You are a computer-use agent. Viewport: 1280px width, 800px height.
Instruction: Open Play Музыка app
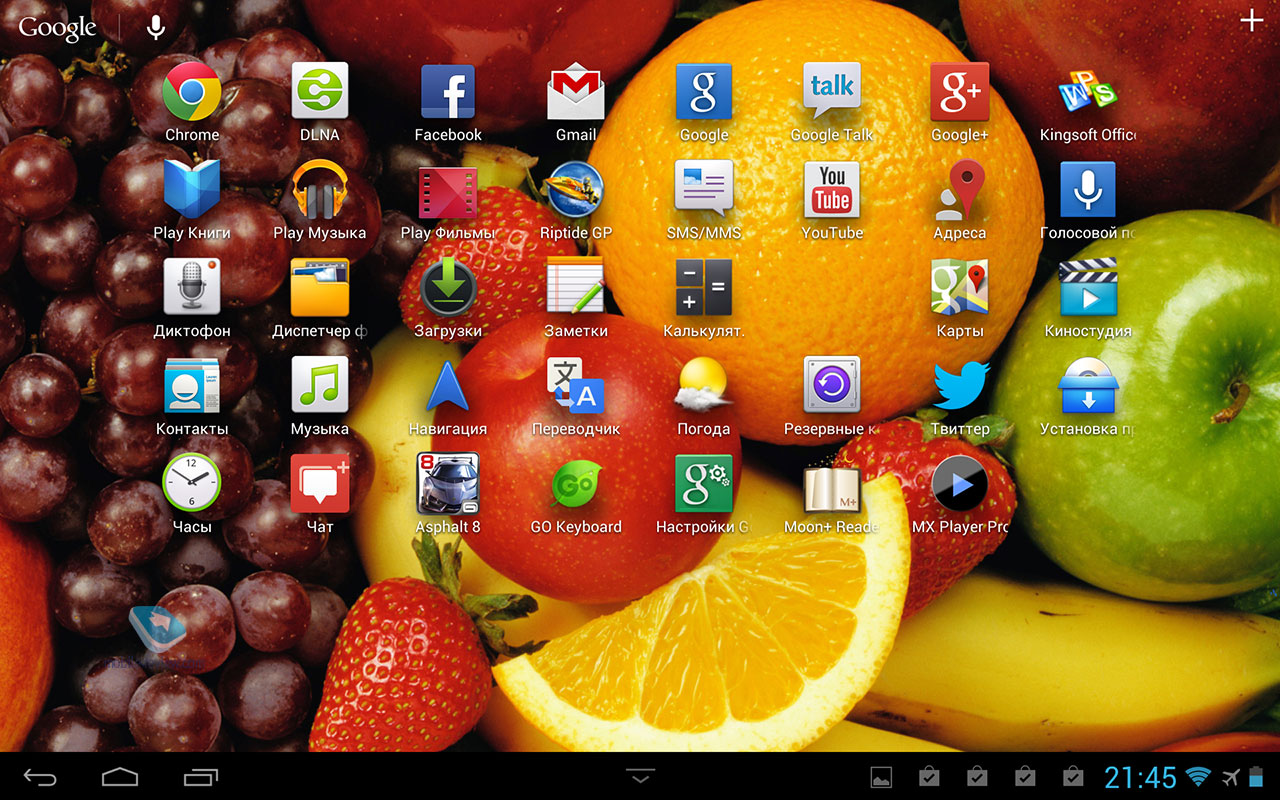320,190
